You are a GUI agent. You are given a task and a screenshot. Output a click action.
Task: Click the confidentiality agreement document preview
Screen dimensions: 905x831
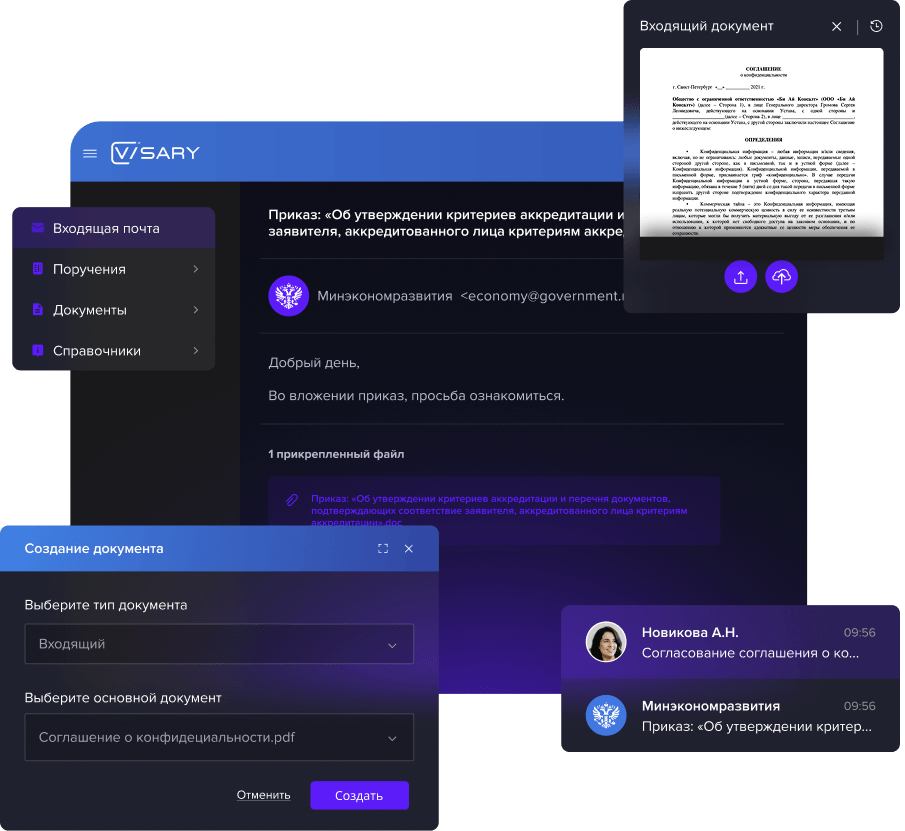click(x=761, y=142)
